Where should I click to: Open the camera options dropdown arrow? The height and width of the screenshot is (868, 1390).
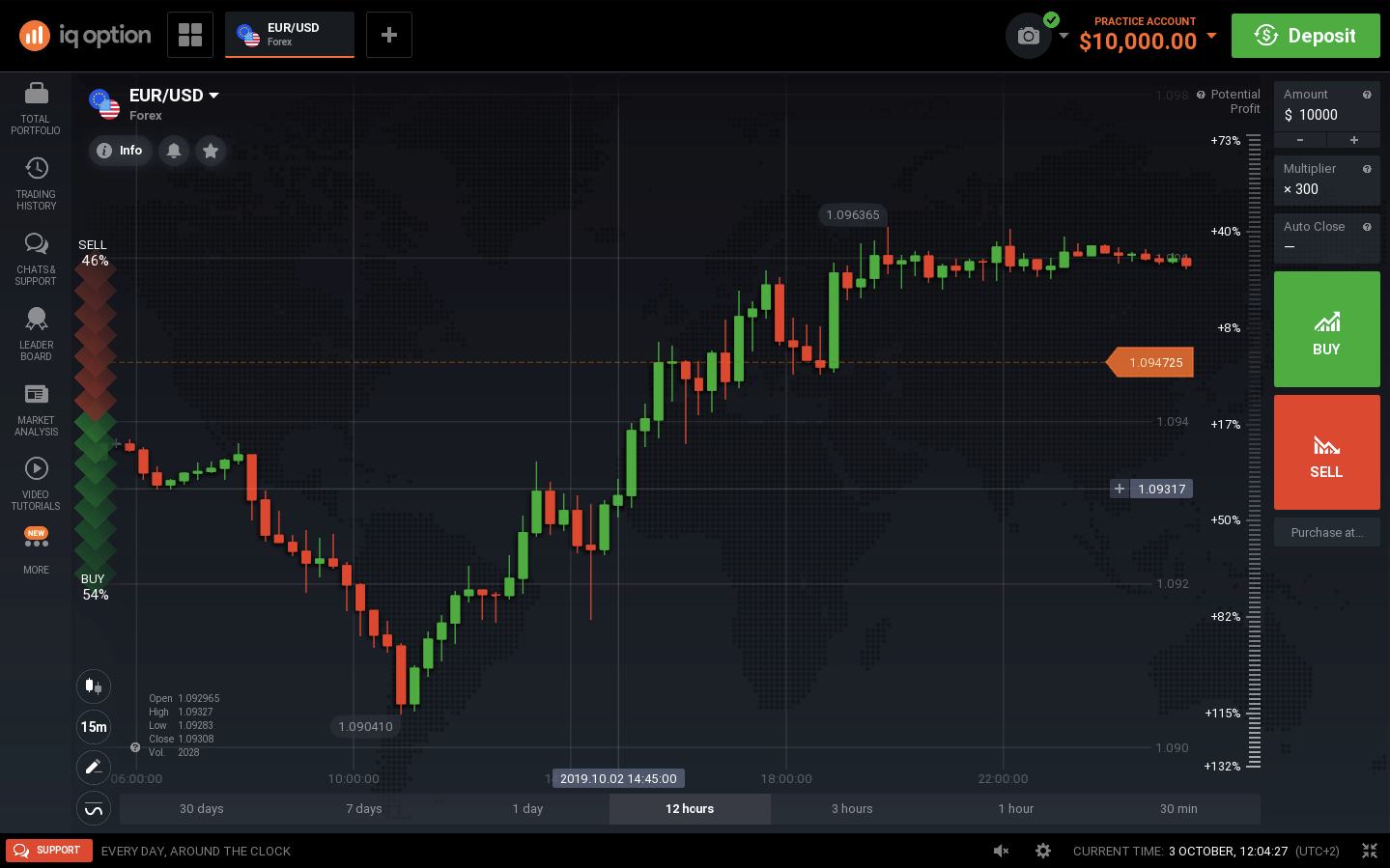click(x=1064, y=36)
